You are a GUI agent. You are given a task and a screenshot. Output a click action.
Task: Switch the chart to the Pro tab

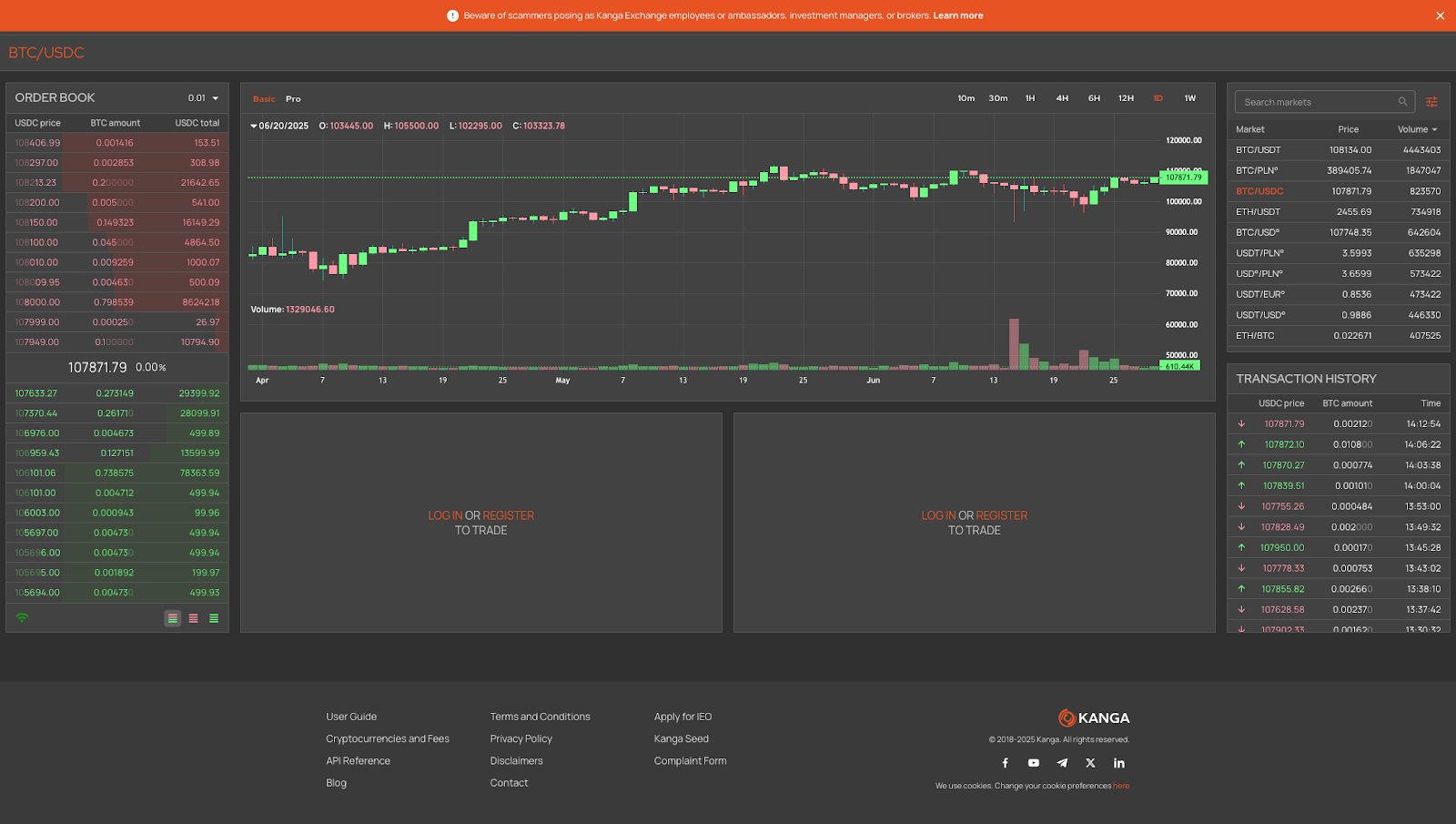click(x=293, y=99)
